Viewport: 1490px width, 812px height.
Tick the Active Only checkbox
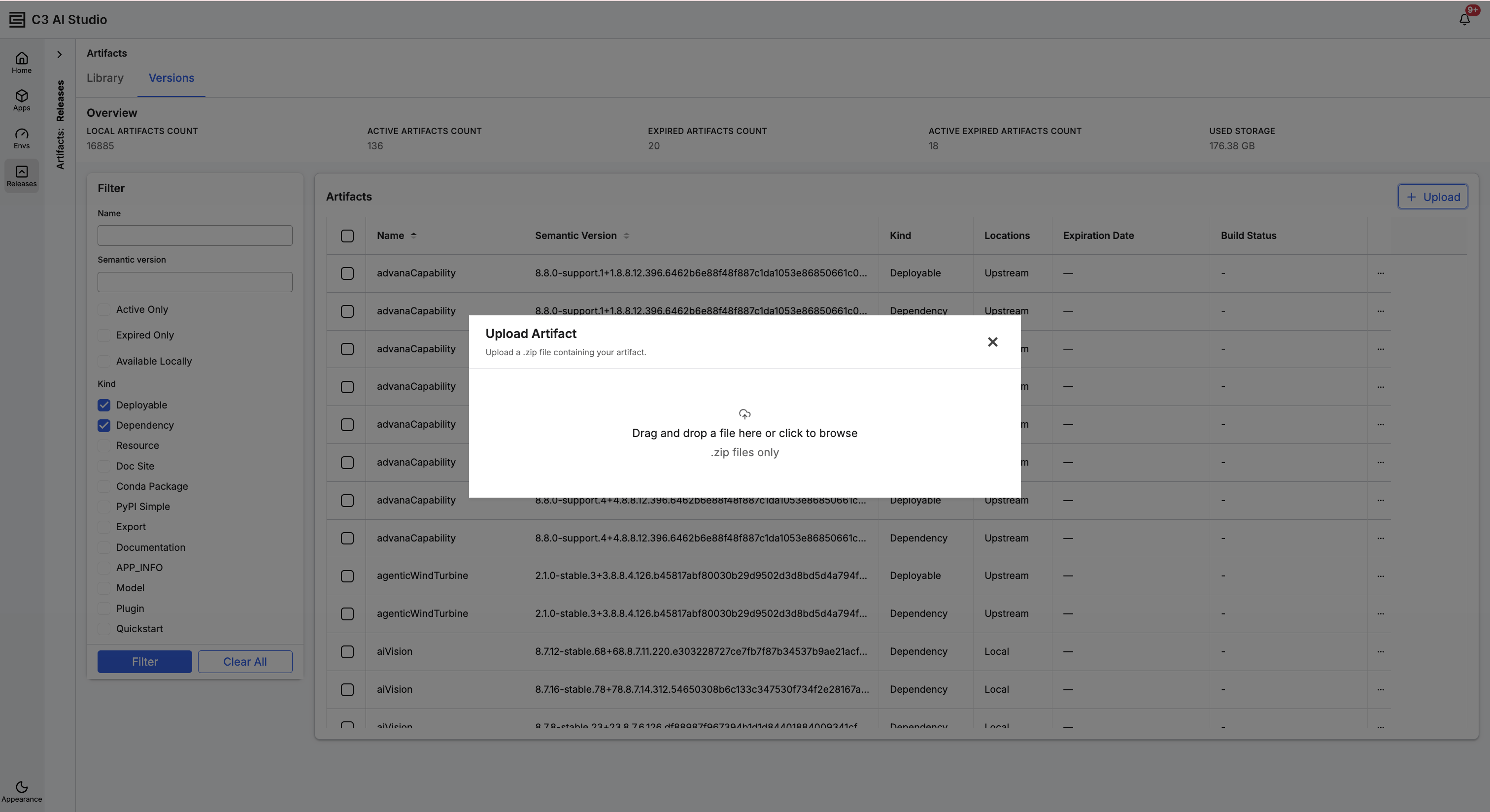tap(104, 309)
